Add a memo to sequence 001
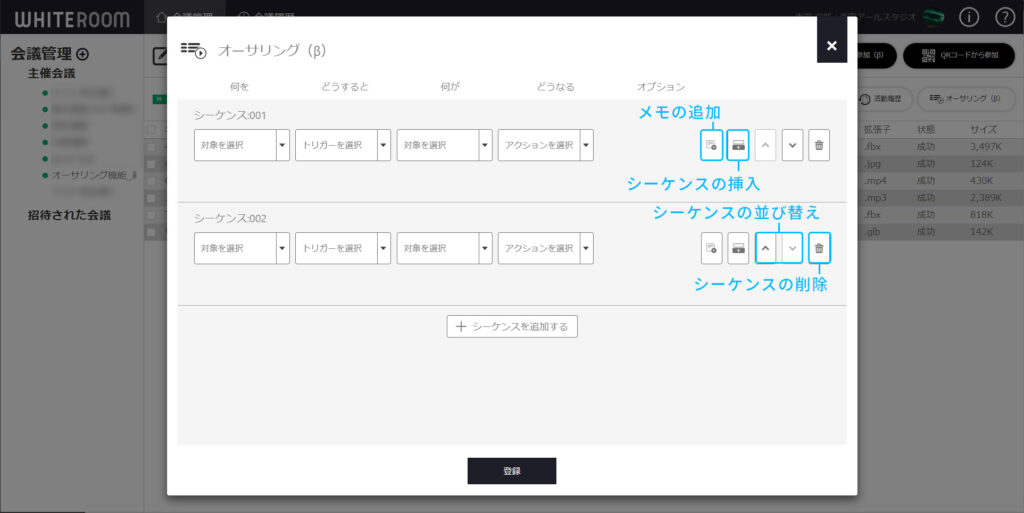The height and width of the screenshot is (513, 1024). (x=711, y=145)
